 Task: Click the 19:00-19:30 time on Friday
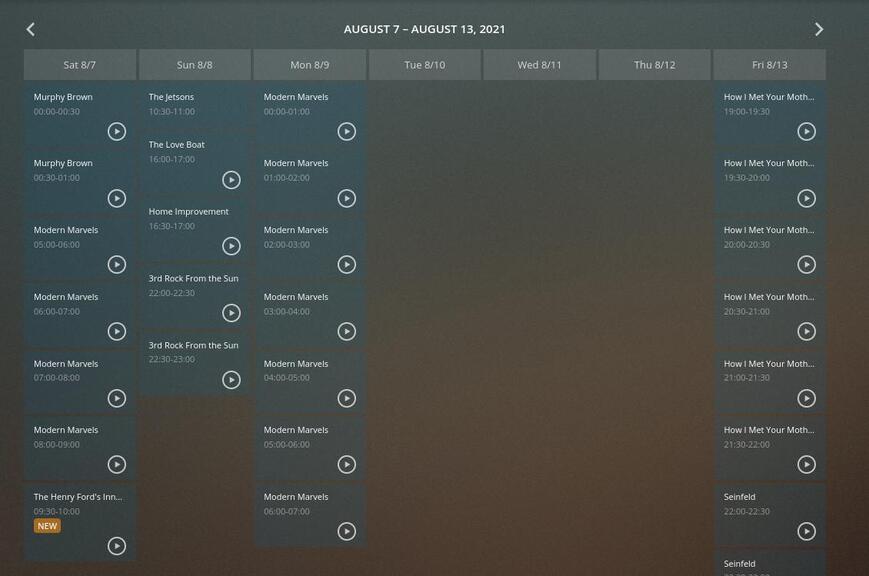(747, 111)
